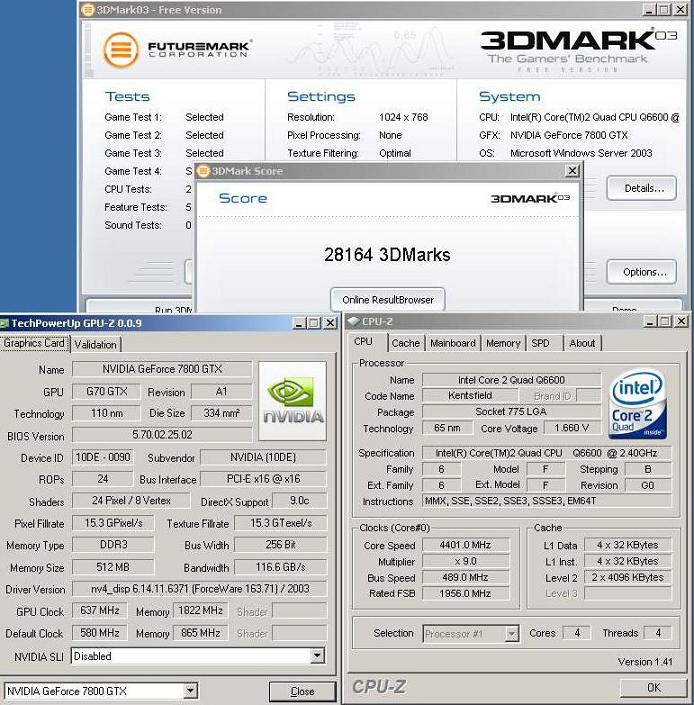Image resolution: width=694 pixels, height=705 pixels.
Task: Select the Graphics Card tab in GPU-Z
Action: [x=34, y=343]
